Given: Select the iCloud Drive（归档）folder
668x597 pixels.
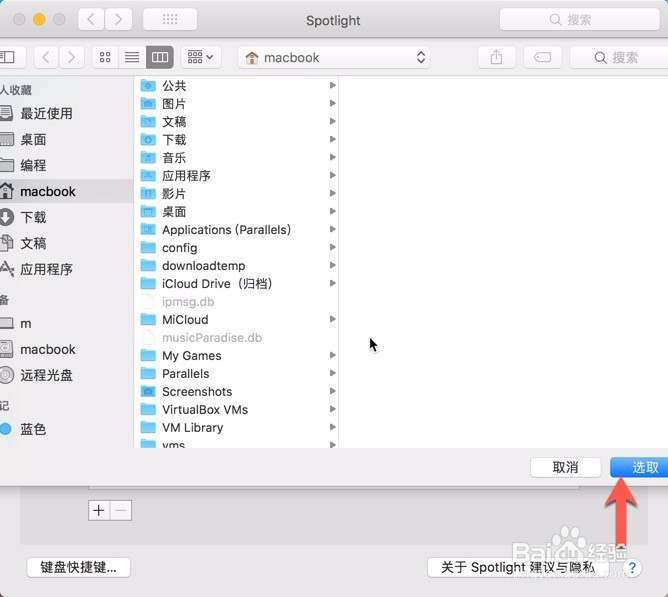Looking at the screenshot, I should (238, 283).
